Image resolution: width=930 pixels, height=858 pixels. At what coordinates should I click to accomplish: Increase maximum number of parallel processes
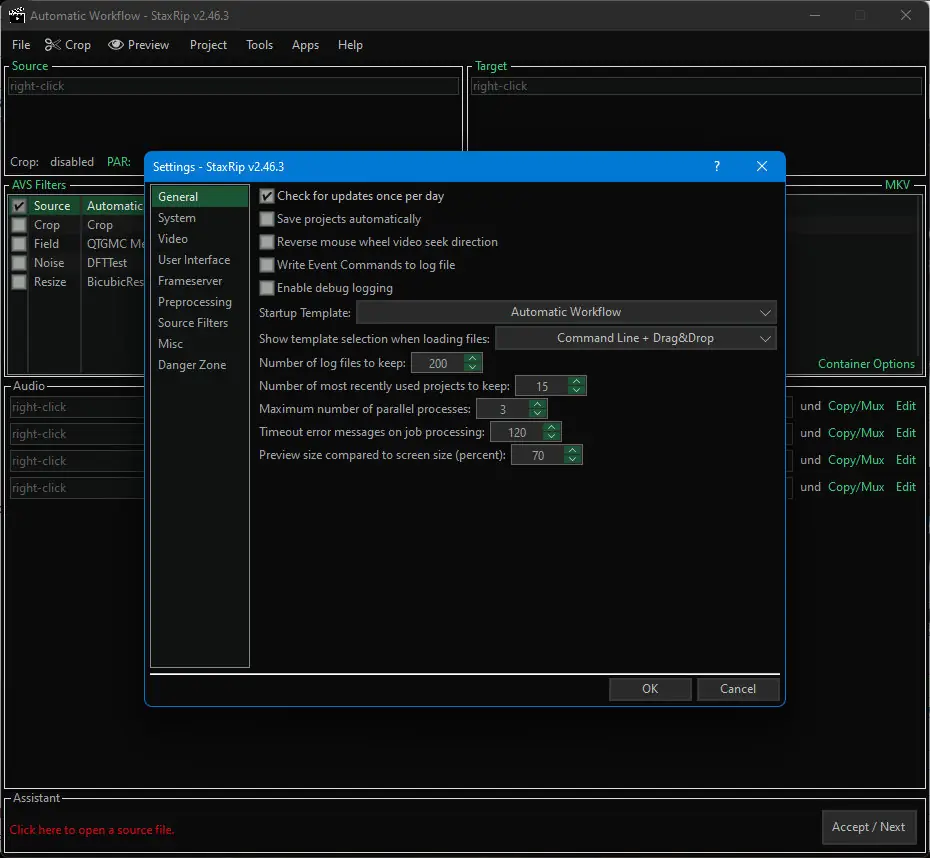pyautogui.click(x=537, y=404)
